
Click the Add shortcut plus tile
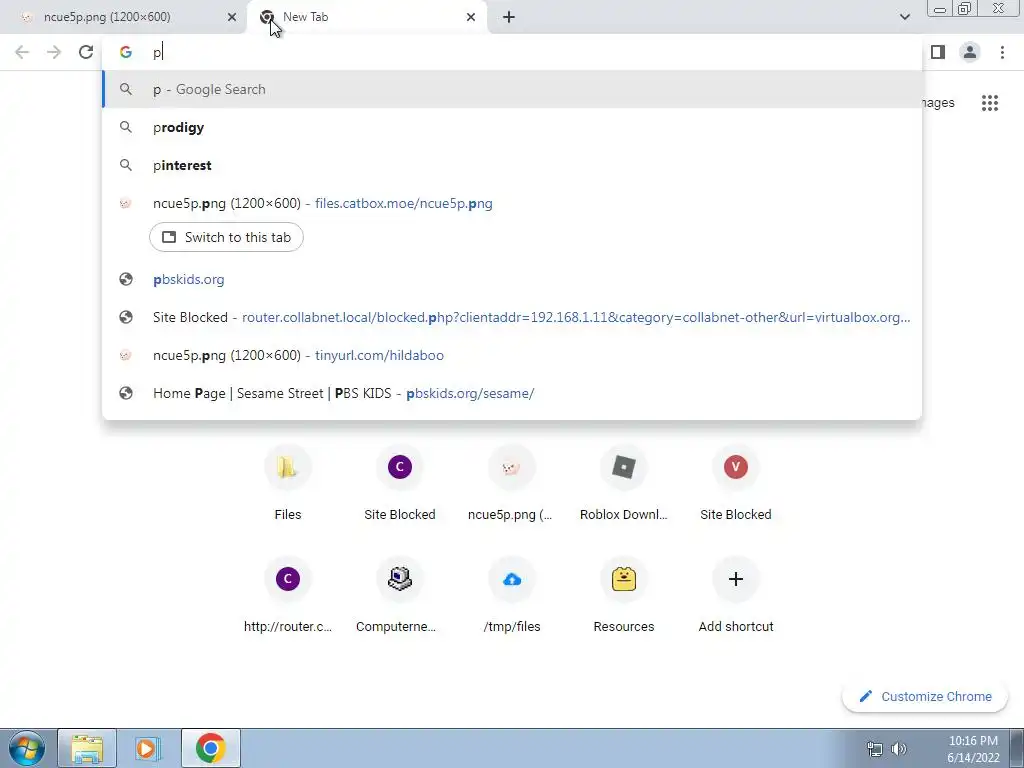tap(735, 596)
